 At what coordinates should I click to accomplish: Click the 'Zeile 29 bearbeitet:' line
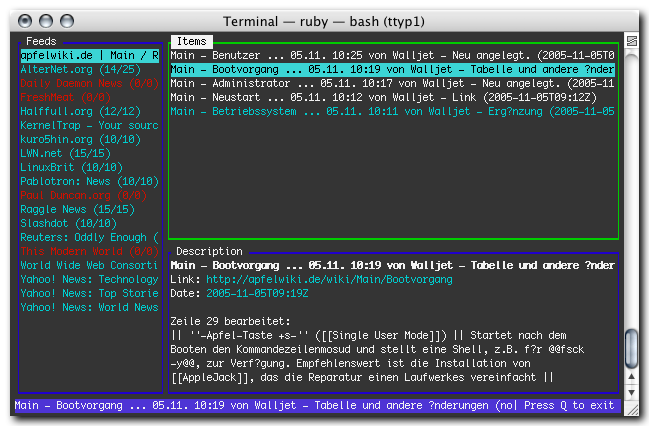pos(231,321)
